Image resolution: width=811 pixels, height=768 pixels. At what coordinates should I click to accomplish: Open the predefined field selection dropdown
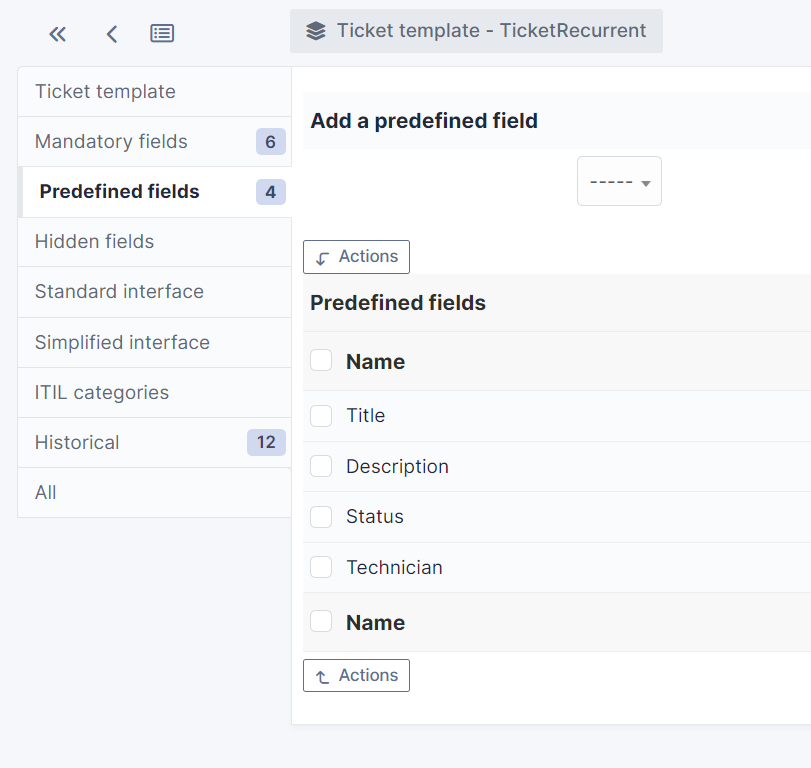[x=618, y=181]
